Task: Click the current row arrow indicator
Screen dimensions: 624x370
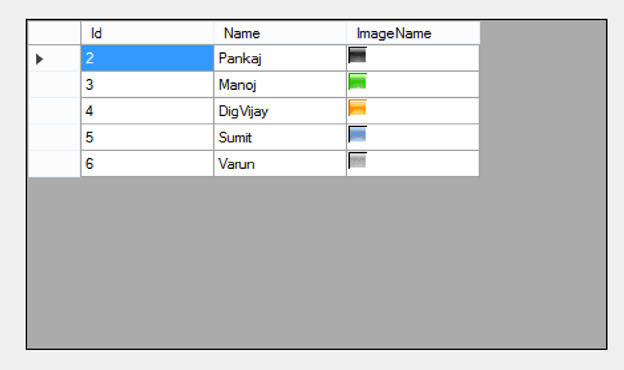Action: pyautogui.click(x=39, y=59)
